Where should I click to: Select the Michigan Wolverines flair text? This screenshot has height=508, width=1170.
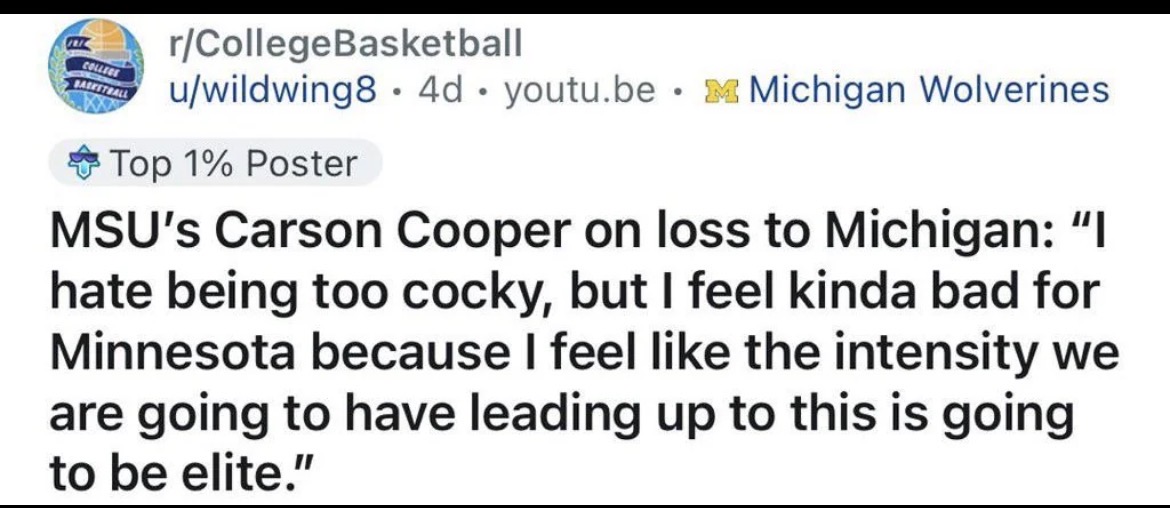[928, 92]
